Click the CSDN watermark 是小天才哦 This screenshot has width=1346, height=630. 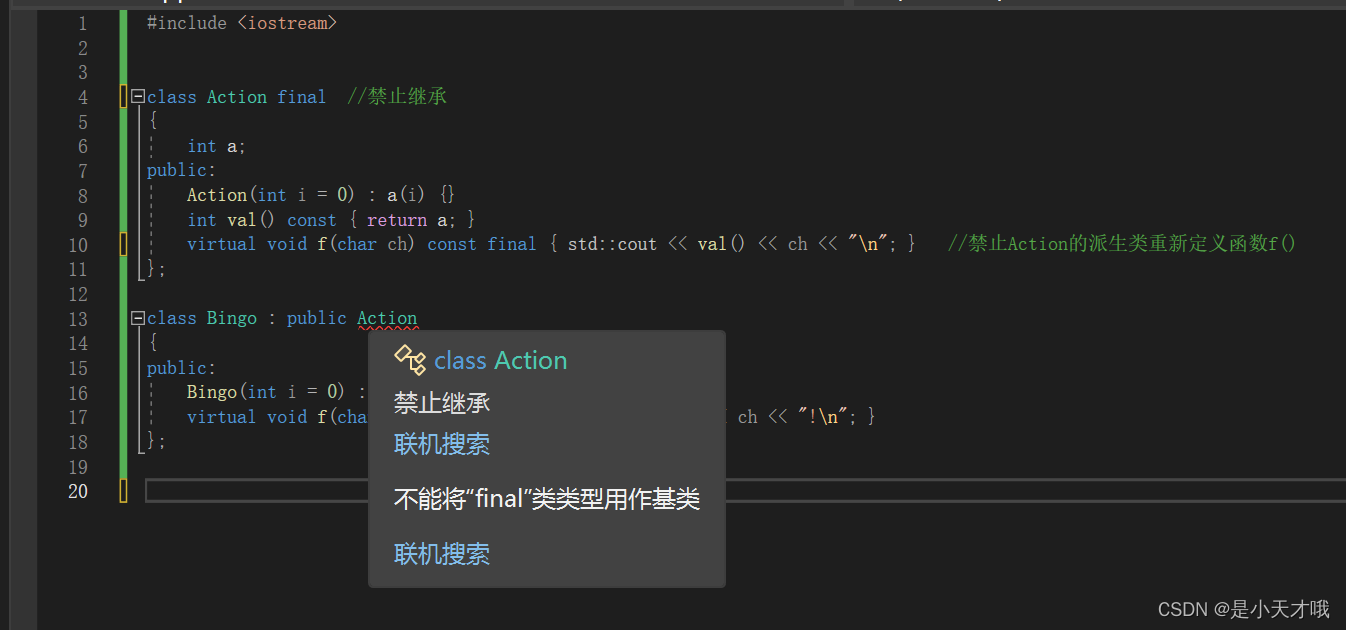[1243, 608]
